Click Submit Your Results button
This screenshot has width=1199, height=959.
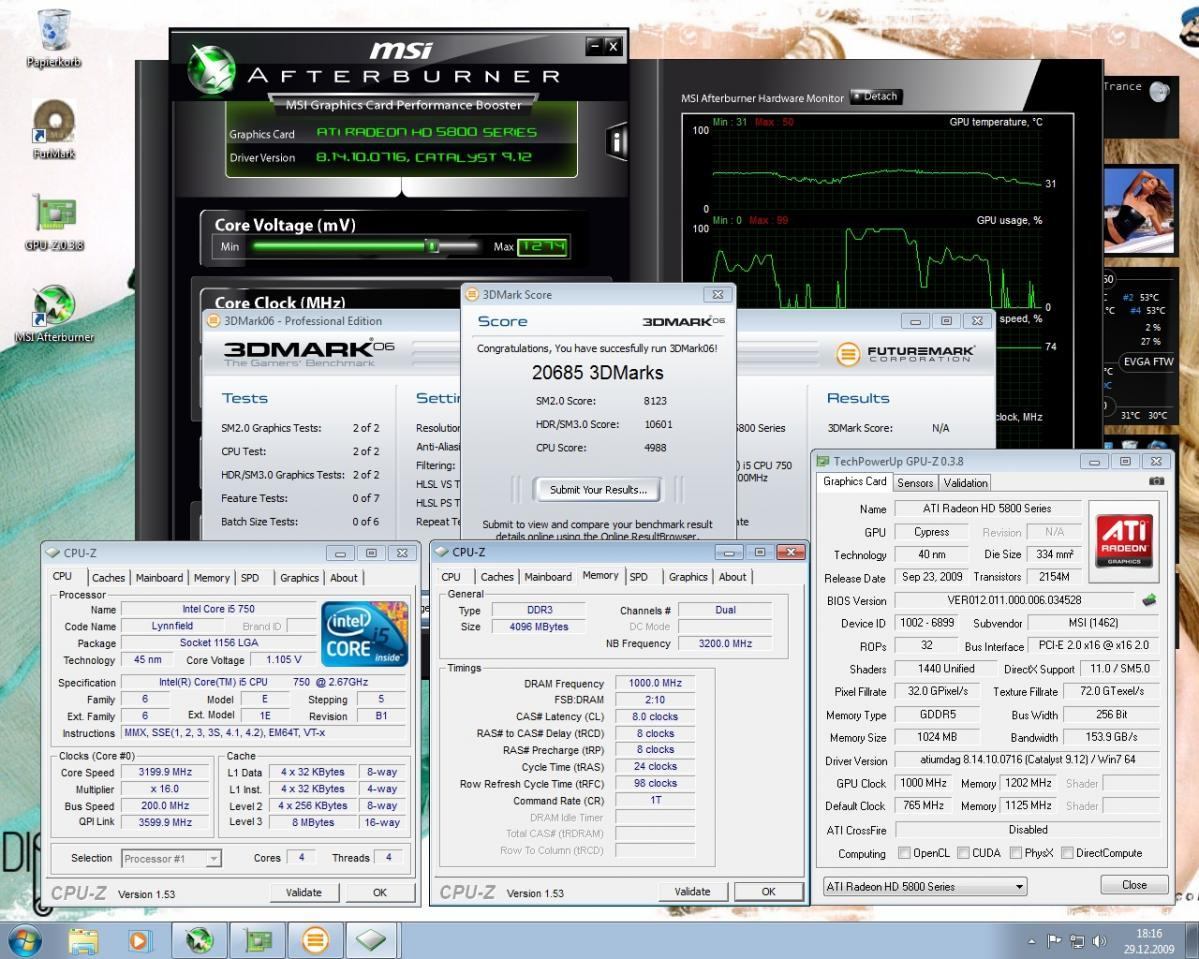pyautogui.click(x=598, y=489)
